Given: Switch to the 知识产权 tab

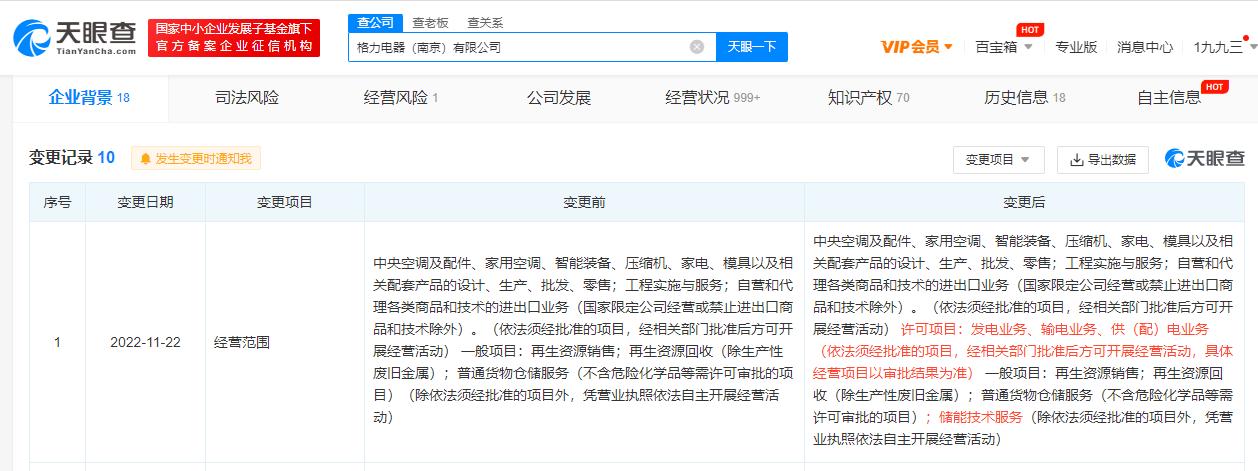Looking at the screenshot, I should coord(868,98).
